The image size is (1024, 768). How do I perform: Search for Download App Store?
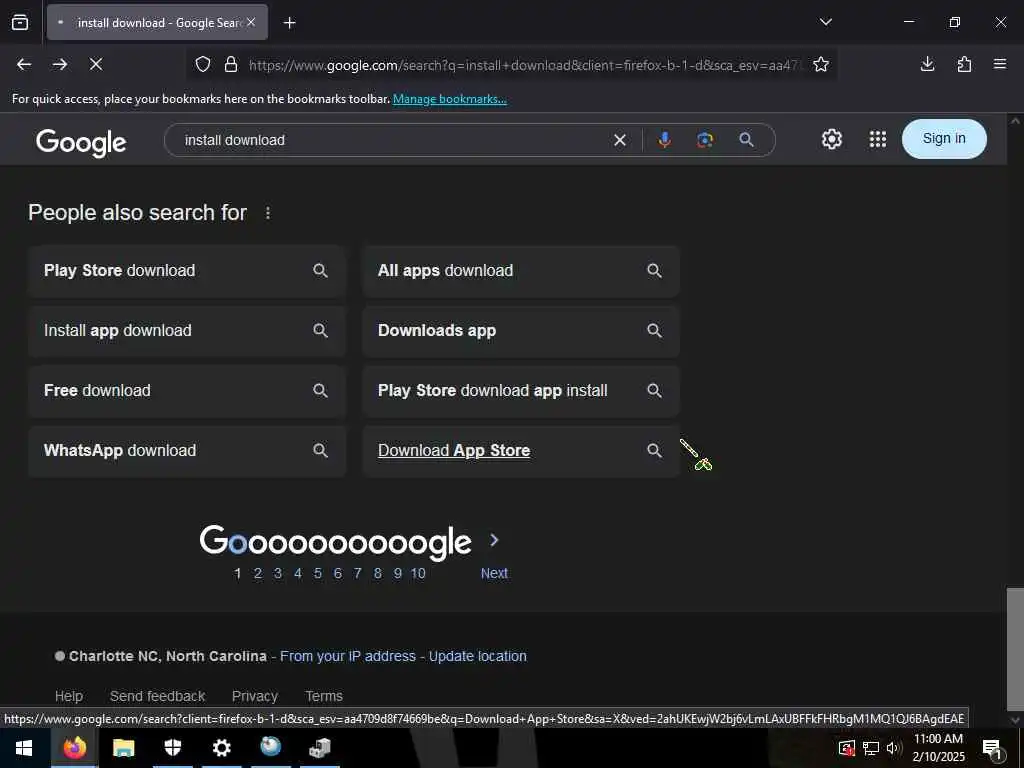pyautogui.click(x=520, y=451)
